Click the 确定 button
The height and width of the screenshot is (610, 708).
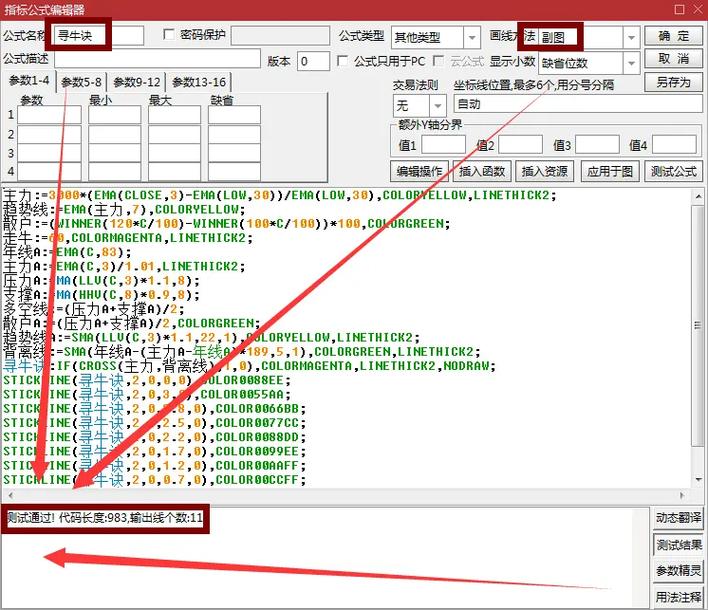(x=674, y=36)
